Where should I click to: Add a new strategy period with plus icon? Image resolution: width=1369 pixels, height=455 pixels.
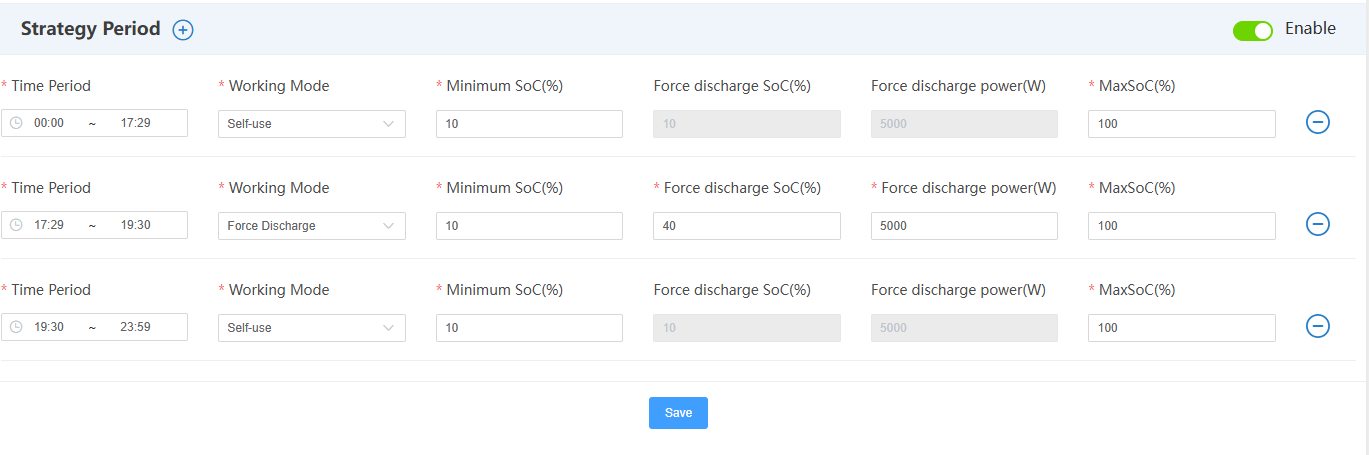click(183, 30)
